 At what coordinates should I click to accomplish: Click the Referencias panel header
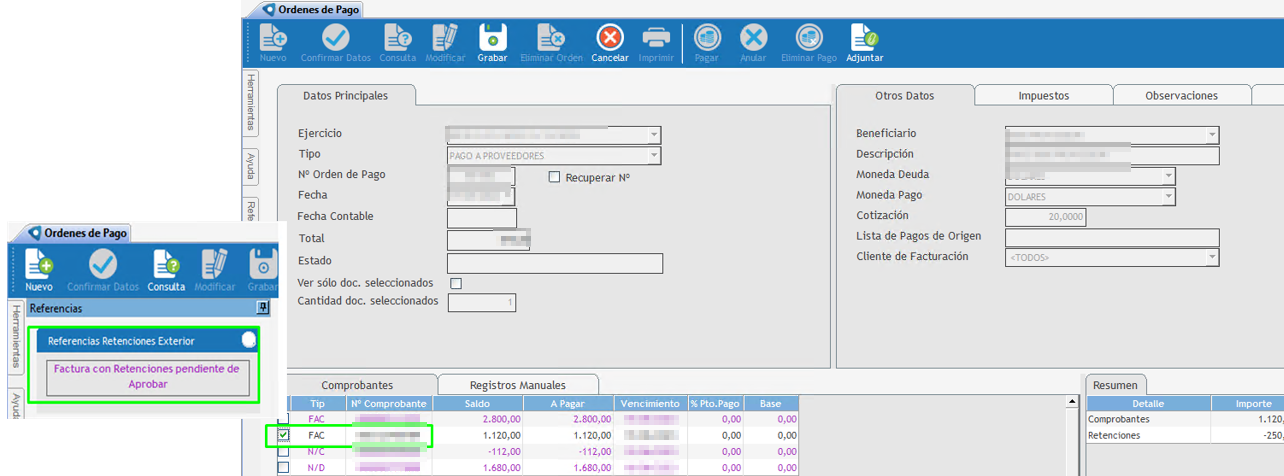click(147, 309)
